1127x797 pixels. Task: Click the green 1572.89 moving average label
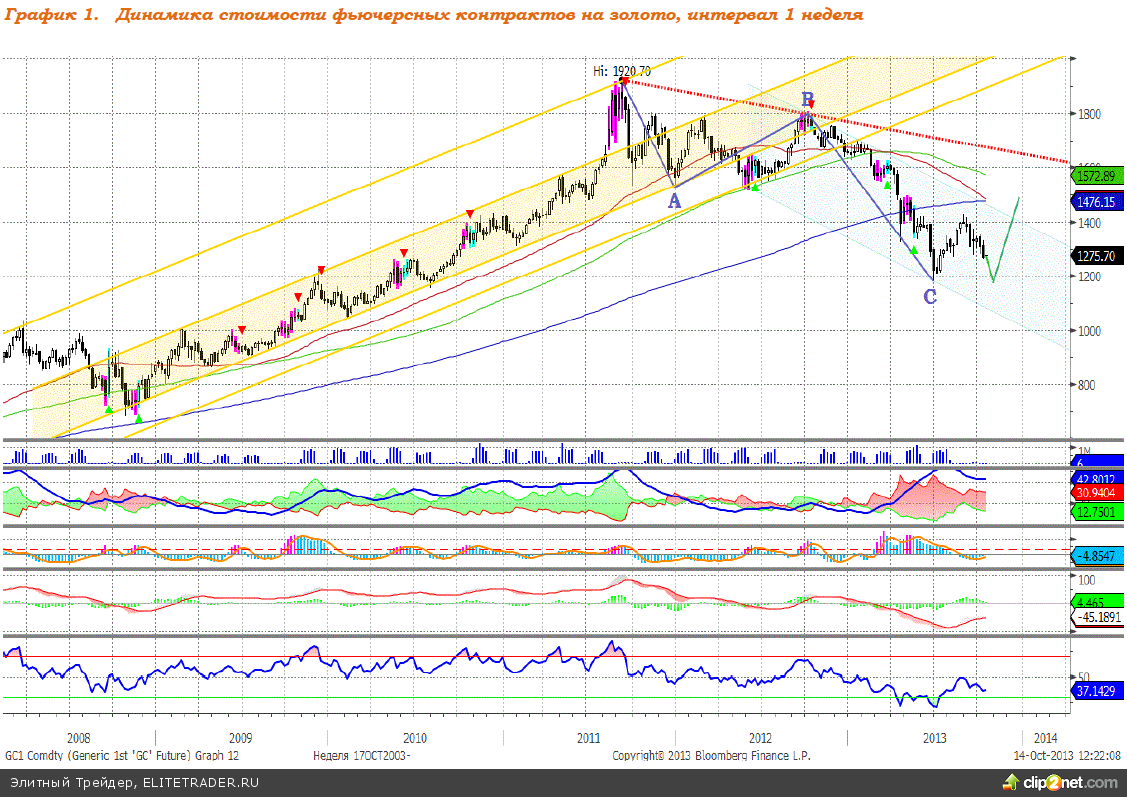point(1098,176)
